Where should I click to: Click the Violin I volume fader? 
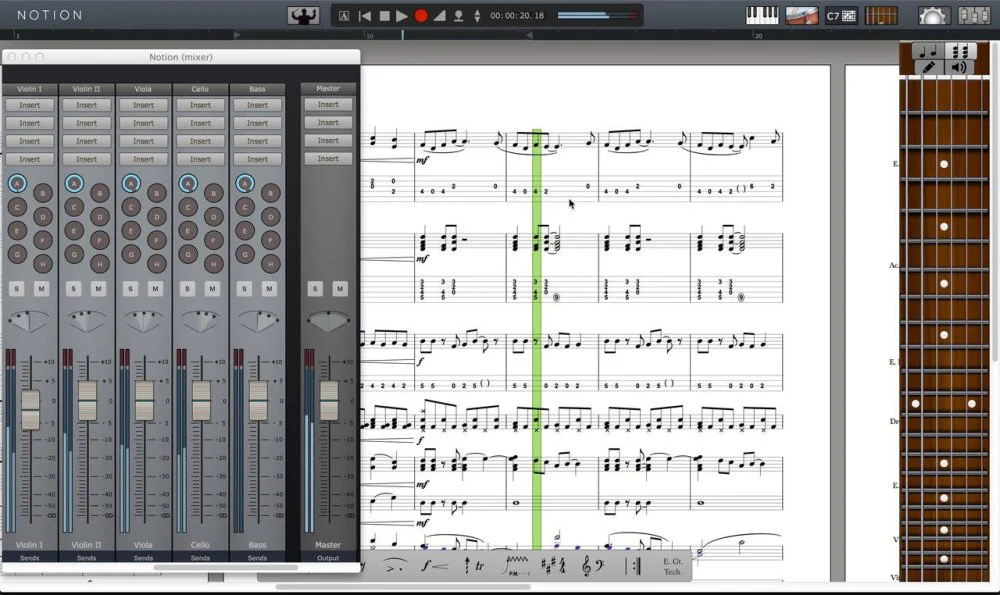31,409
